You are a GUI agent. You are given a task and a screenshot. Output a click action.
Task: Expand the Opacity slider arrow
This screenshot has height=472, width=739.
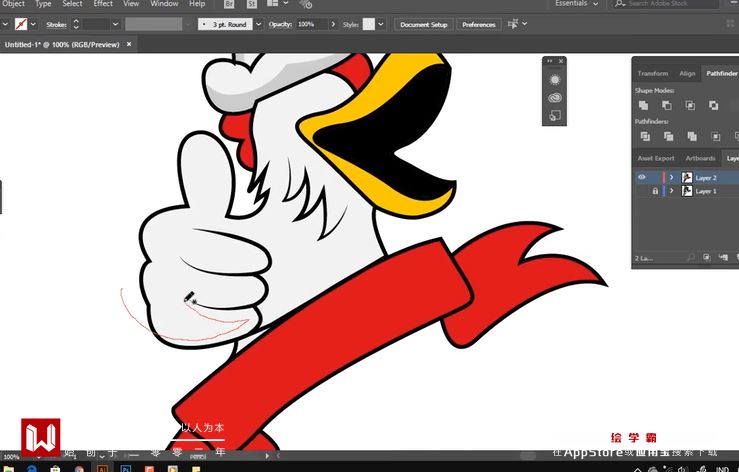(333, 24)
